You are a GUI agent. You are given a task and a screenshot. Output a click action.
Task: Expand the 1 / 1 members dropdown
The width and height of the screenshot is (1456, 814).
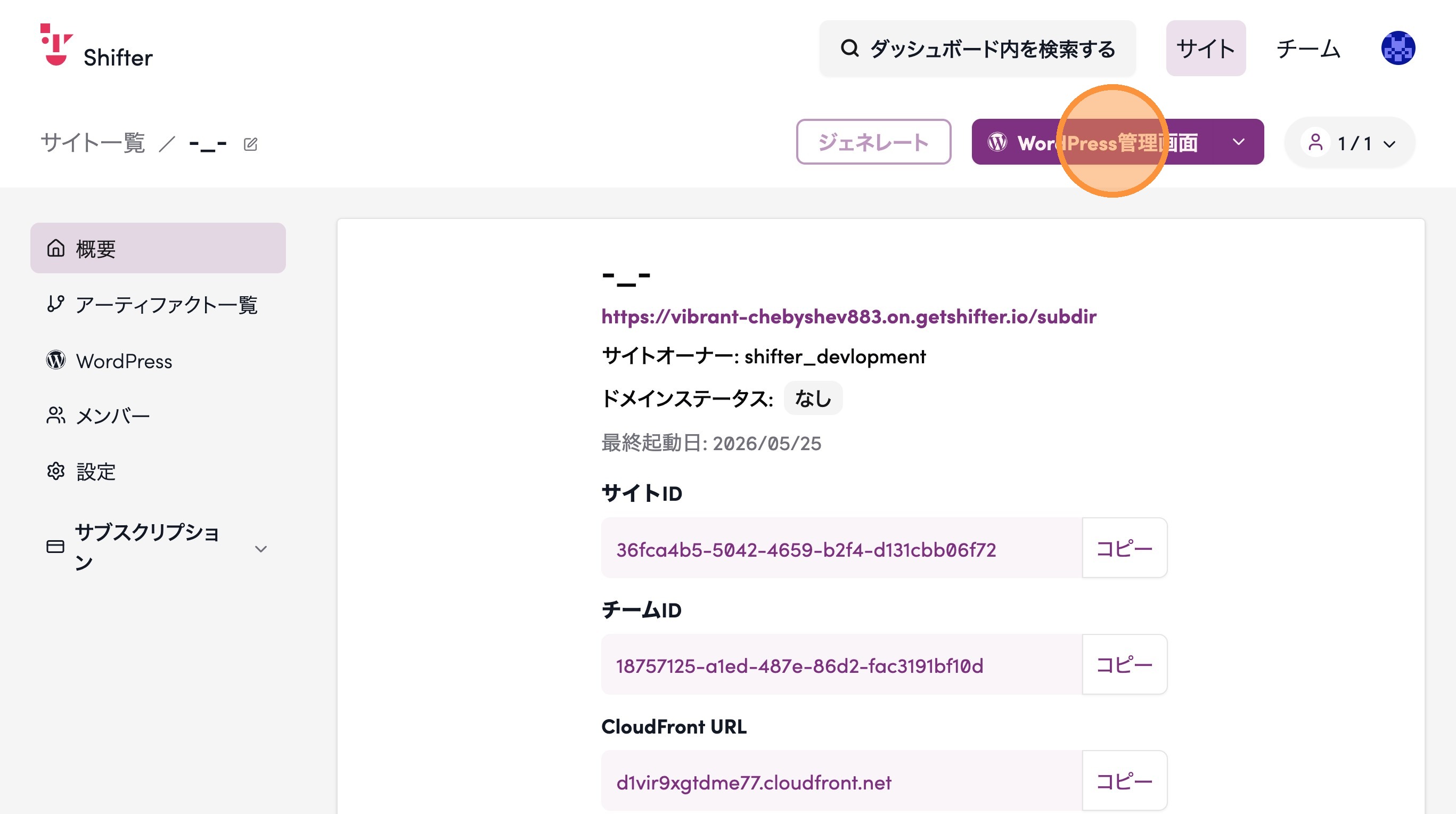[1349, 142]
